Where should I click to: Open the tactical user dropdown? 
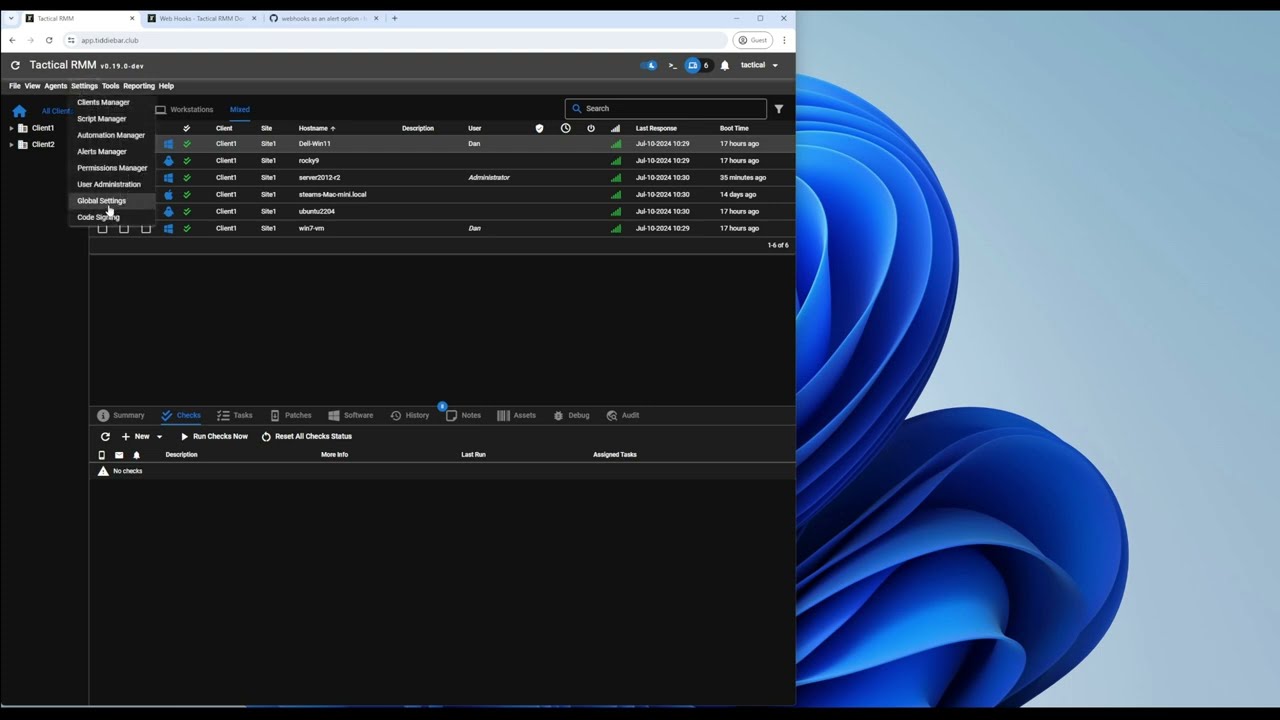(x=759, y=65)
